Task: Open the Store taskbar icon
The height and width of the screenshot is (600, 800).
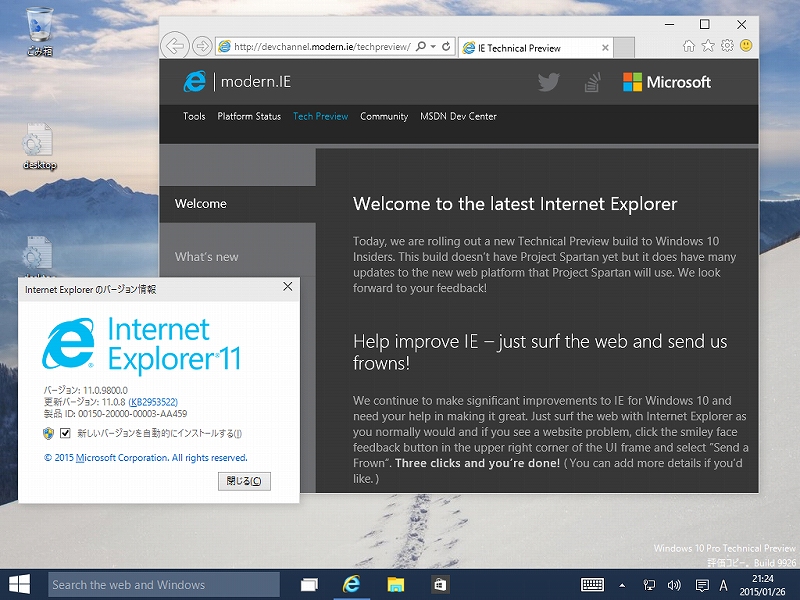Action: [x=440, y=585]
